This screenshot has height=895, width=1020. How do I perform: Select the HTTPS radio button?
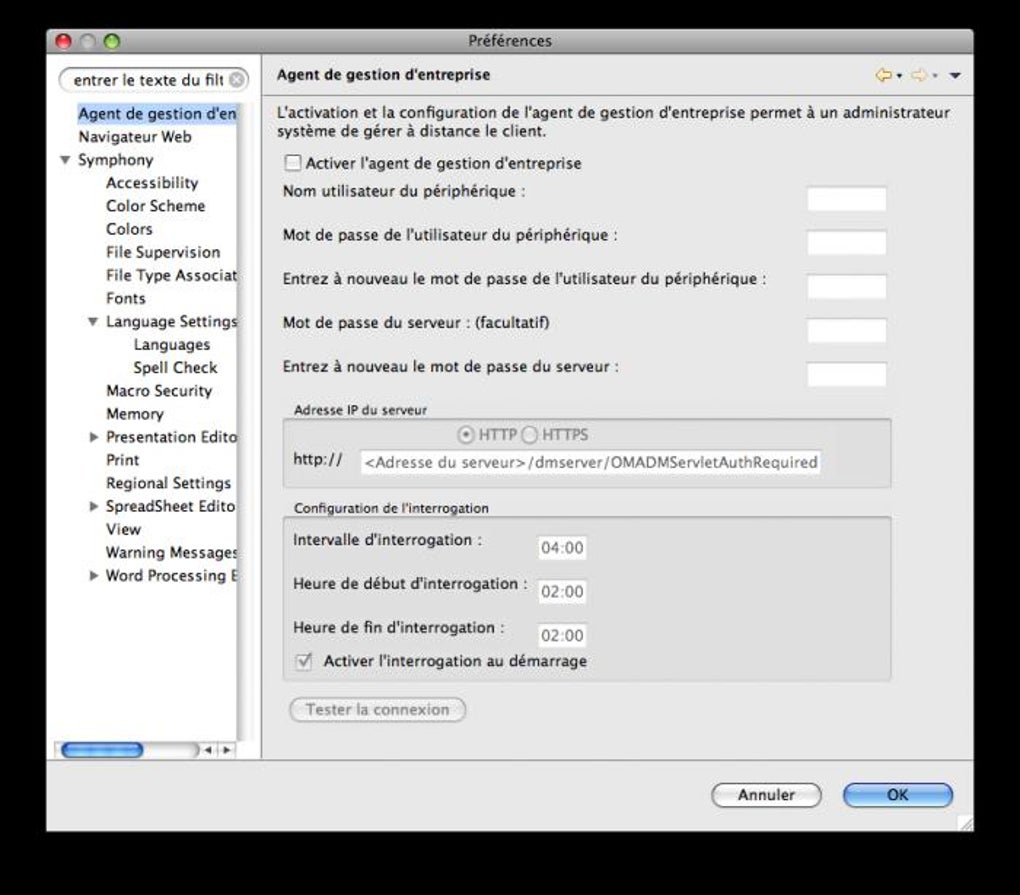tap(528, 435)
